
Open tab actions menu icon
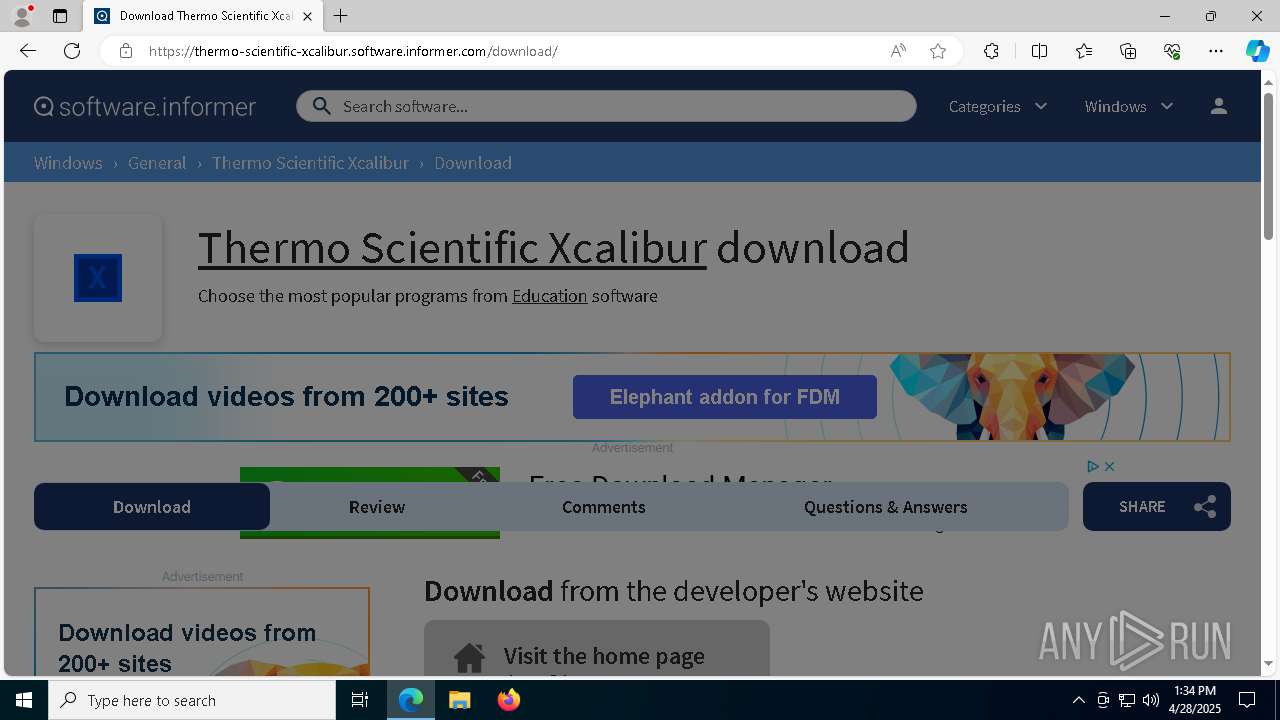pyautogui.click(x=60, y=16)
